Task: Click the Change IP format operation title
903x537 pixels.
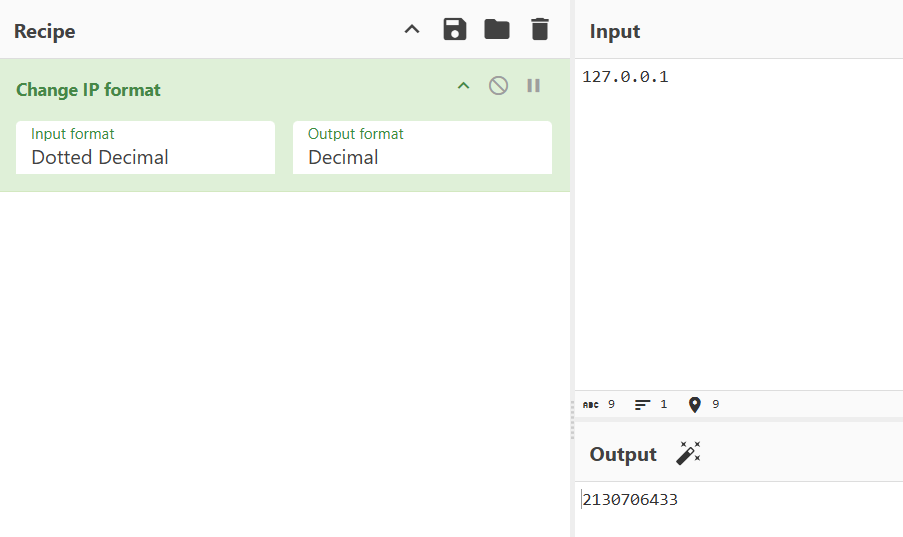Action: 88,90
